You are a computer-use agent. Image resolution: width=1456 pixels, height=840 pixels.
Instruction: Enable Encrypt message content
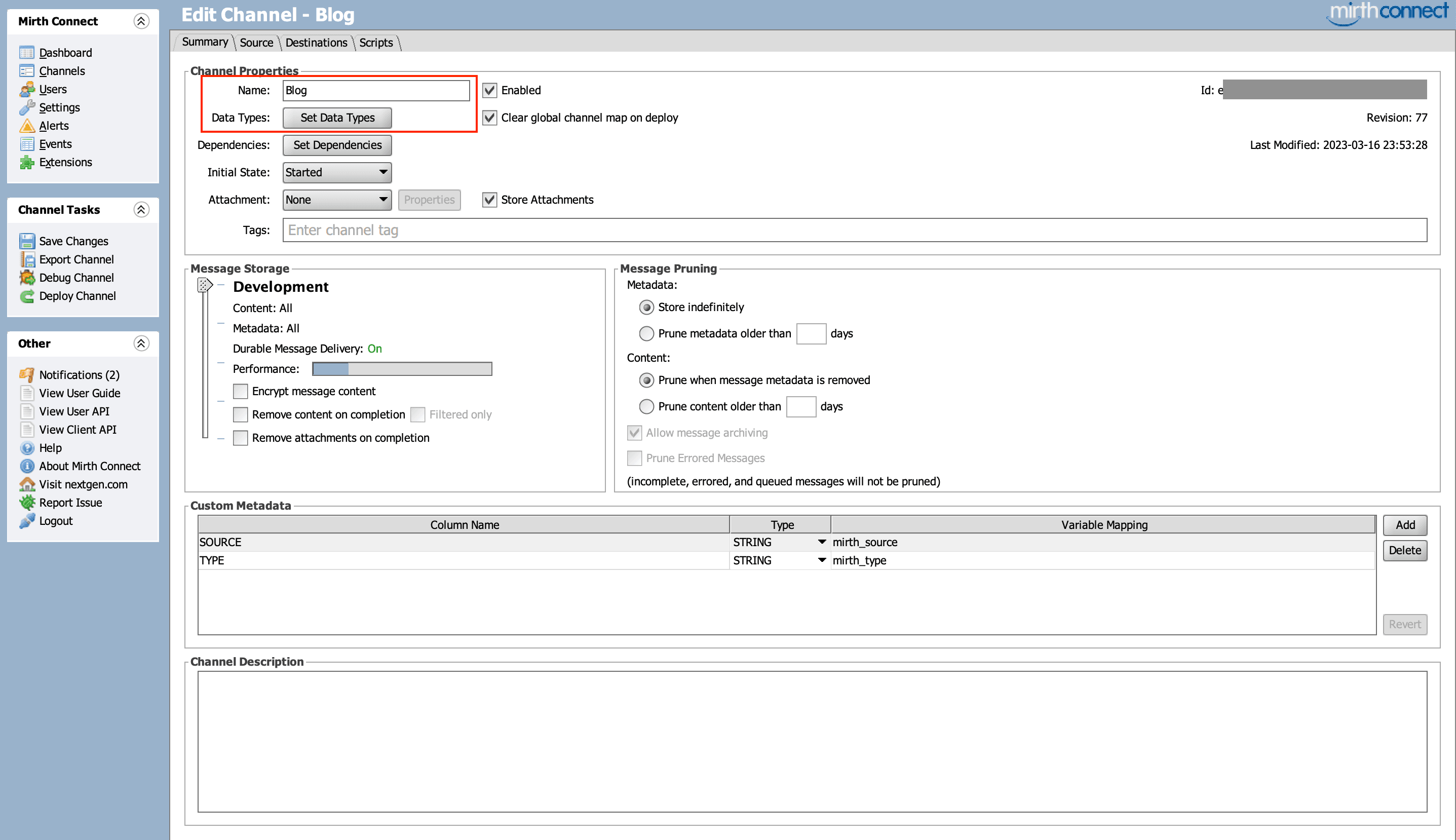(x=240, y=392)
